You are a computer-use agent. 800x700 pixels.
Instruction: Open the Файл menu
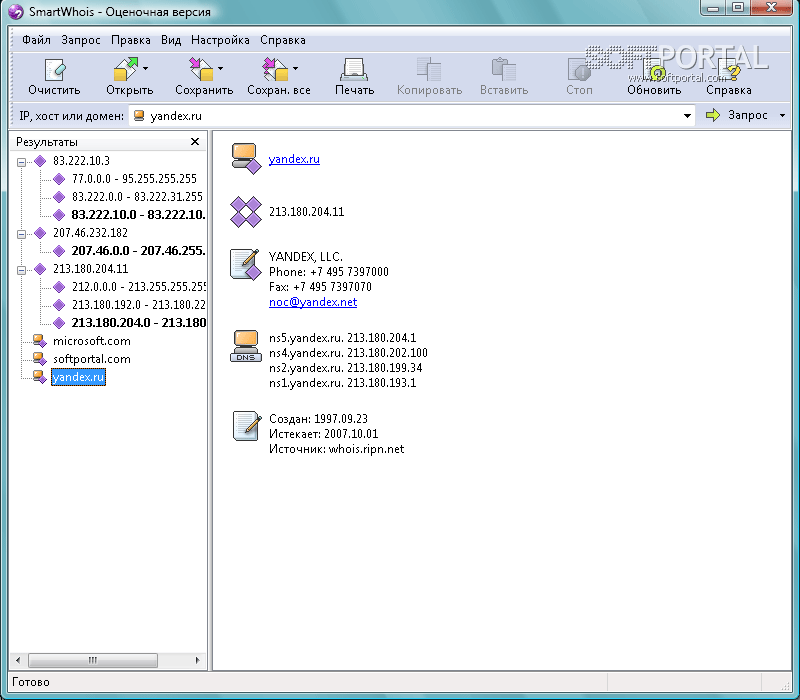36,40
